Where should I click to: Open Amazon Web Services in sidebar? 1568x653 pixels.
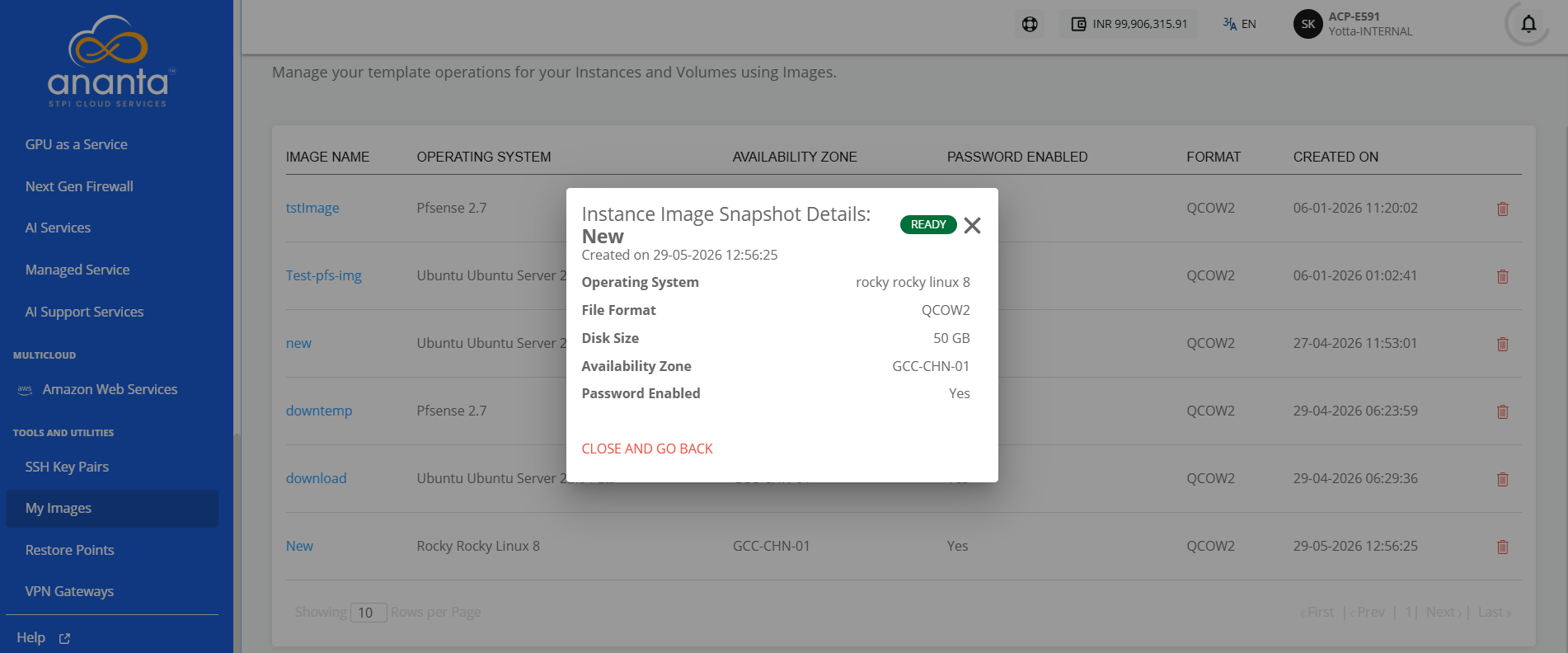click(x=110, y=389)
